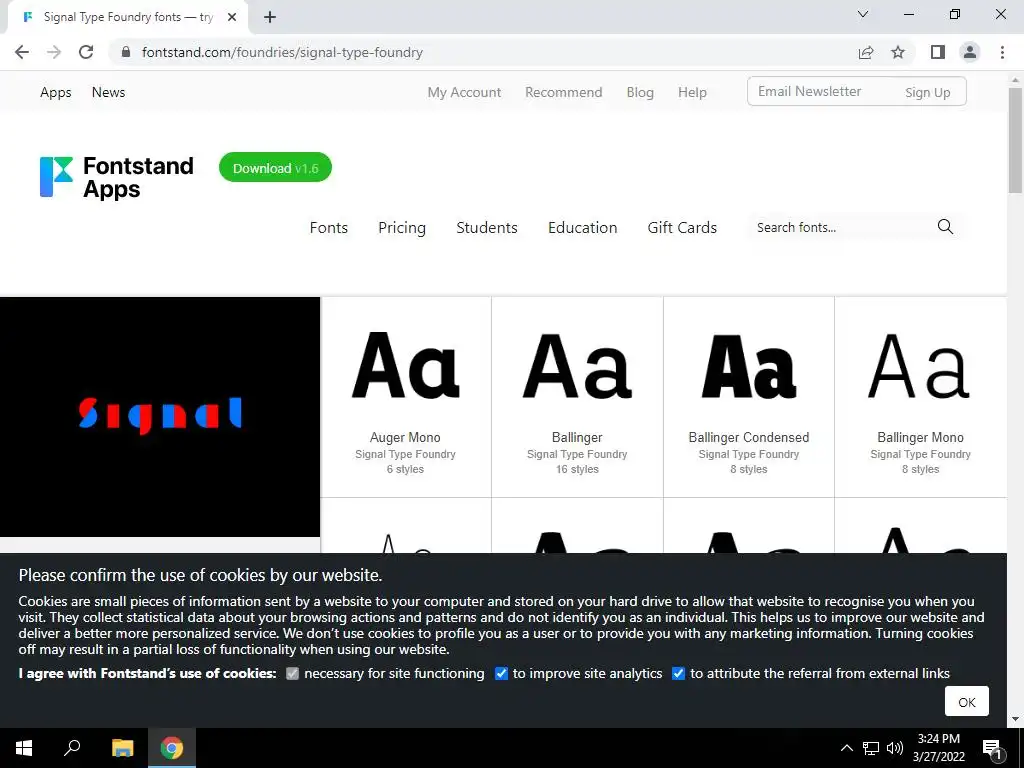The height and width of the screenshot is (768, 1024).
Task: Open the Blog link
Action: (640, 92)
